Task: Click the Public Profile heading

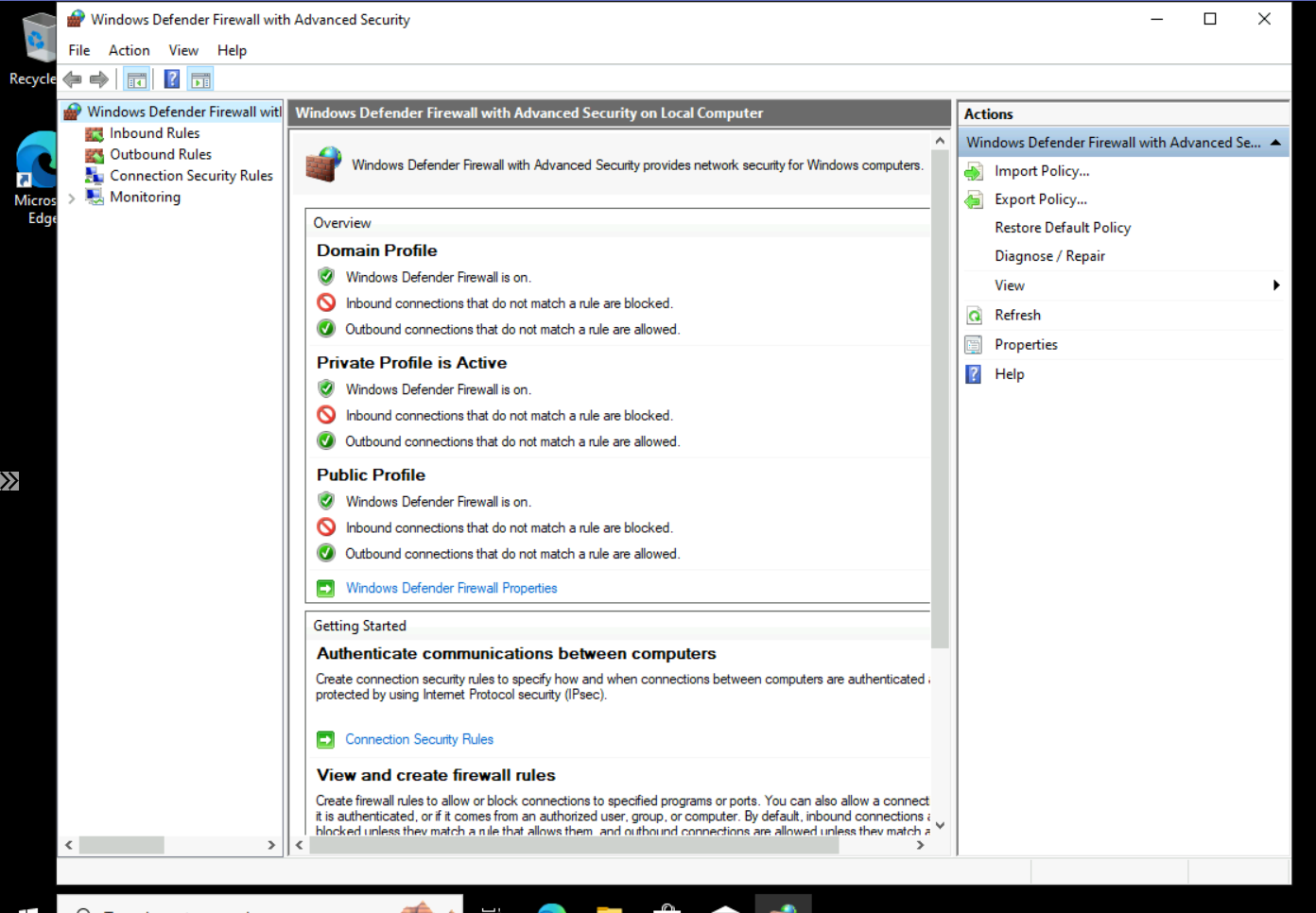Action: 371,475
